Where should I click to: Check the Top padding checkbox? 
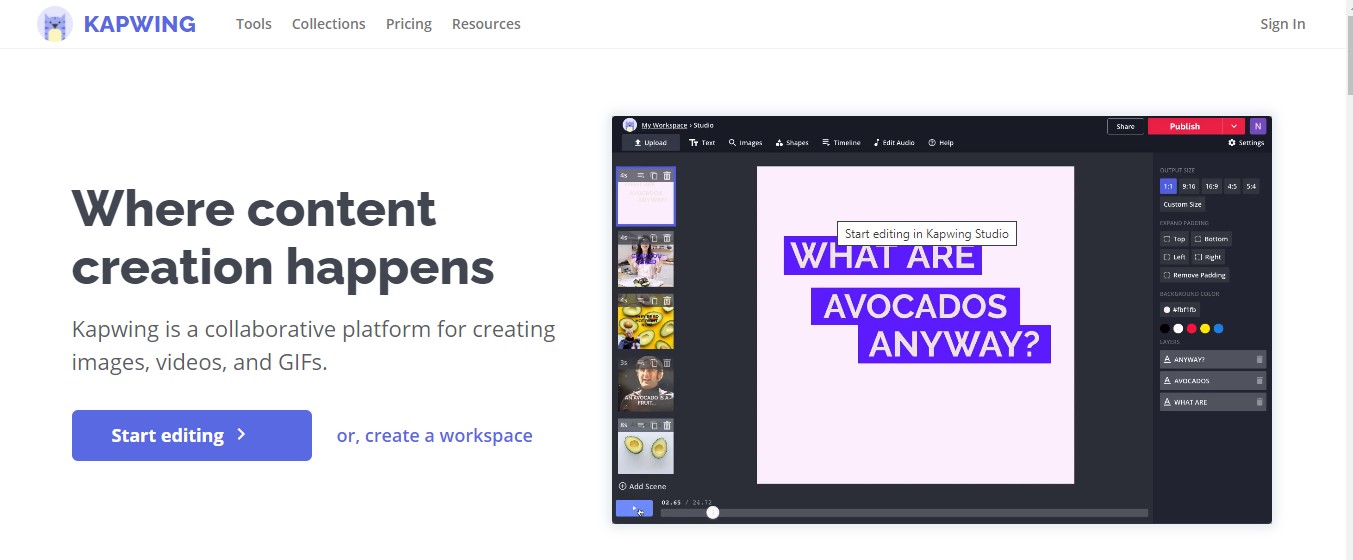click(1167, 239)
